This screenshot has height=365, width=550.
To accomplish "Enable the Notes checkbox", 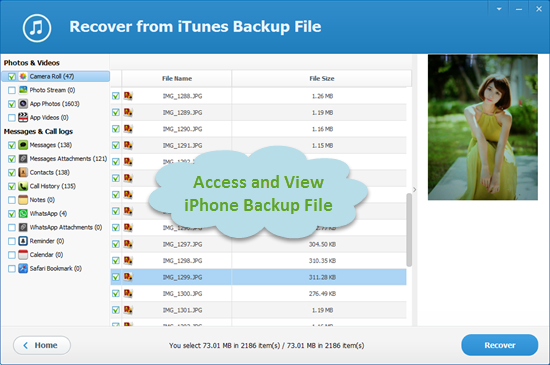I will [12, 200].
